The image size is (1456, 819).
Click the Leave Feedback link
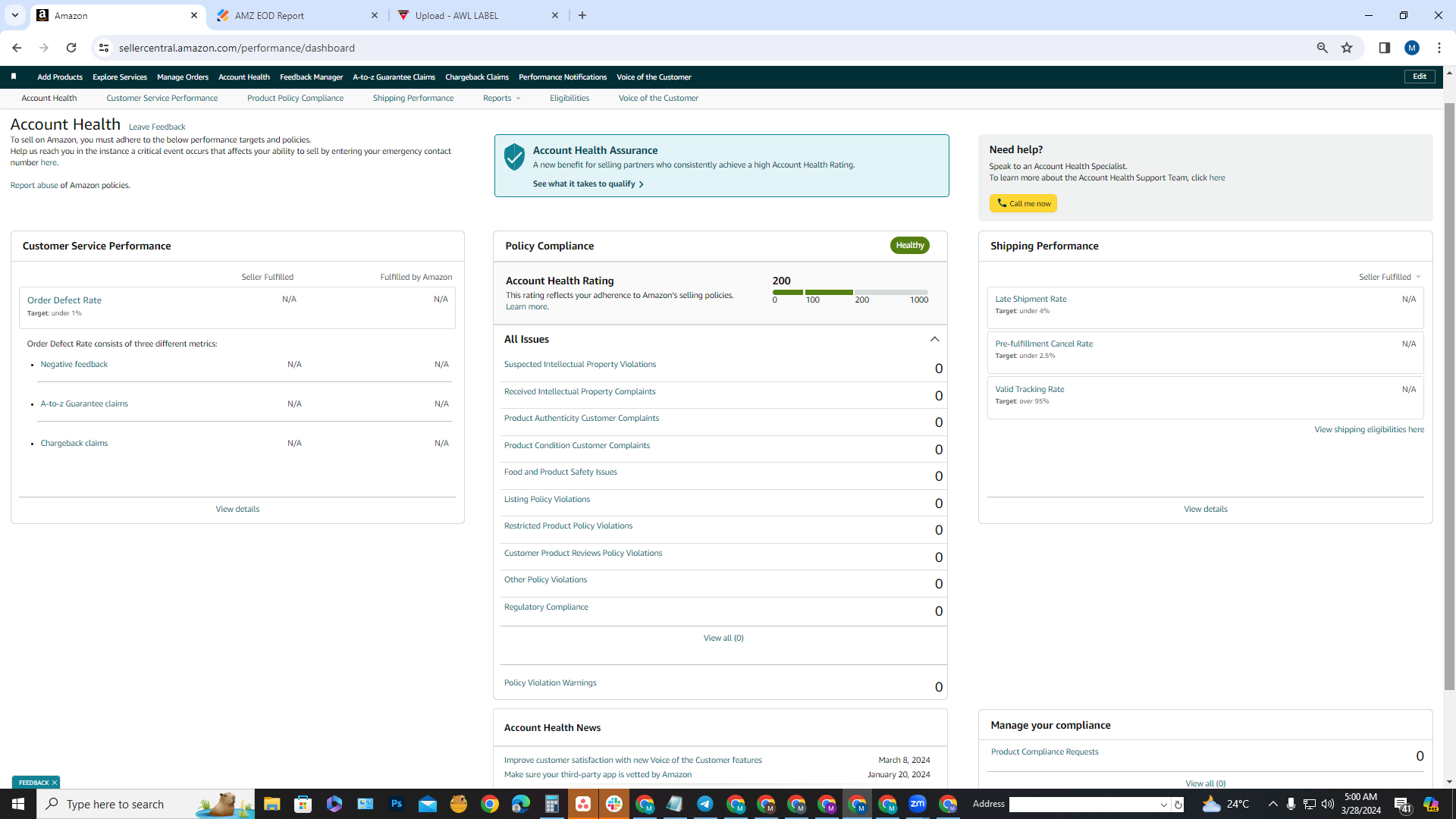click(157, 127)
